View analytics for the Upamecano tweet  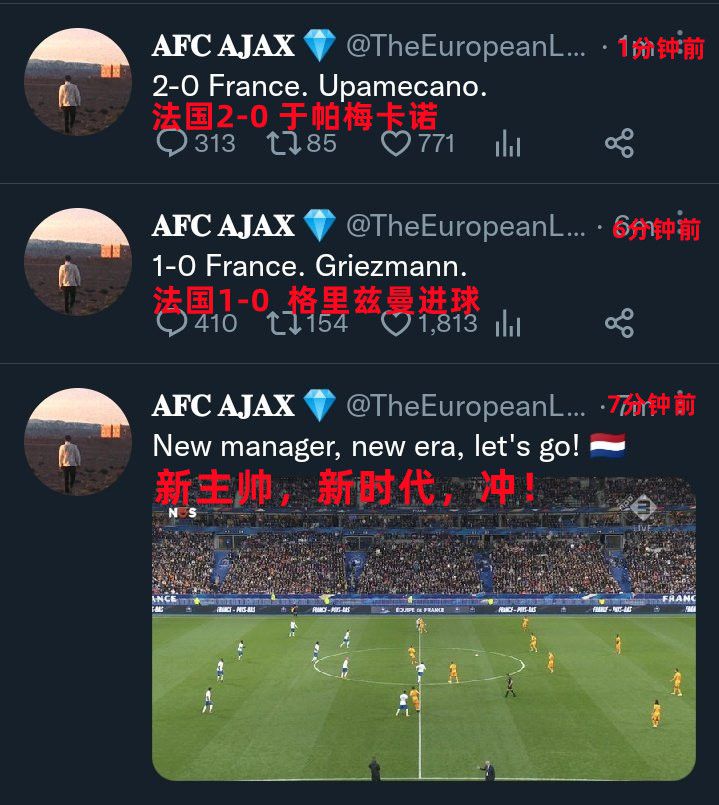pyautogui.click(x=508, y=143)
